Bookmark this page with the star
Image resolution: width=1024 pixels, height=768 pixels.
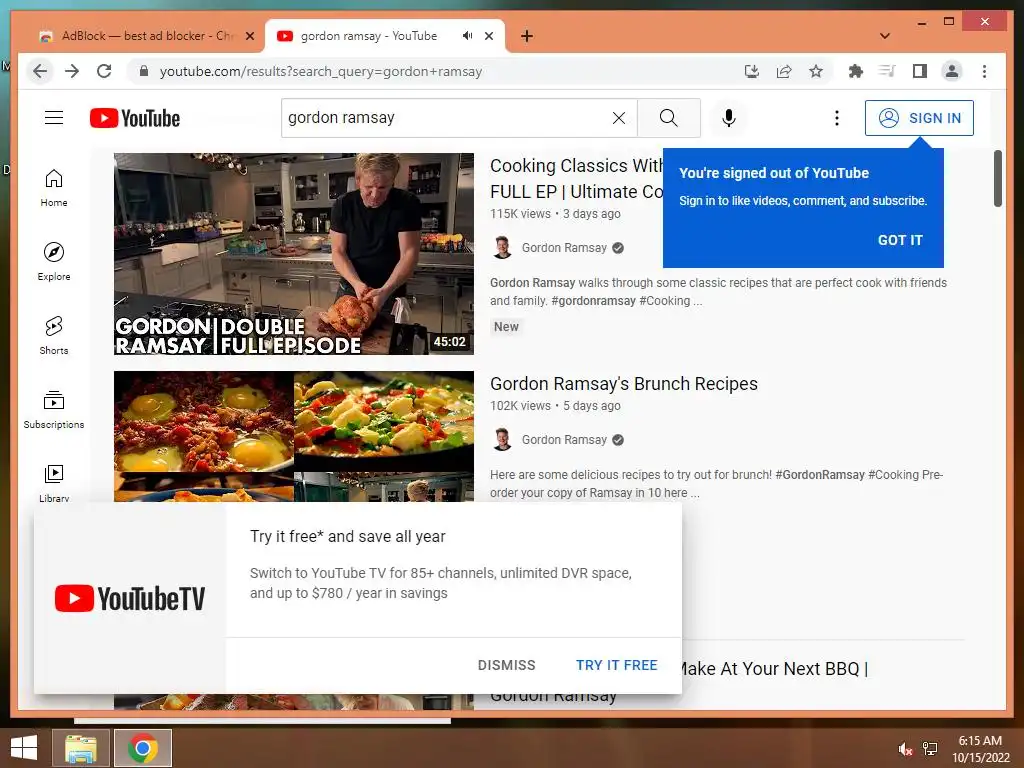coord(816,71)
